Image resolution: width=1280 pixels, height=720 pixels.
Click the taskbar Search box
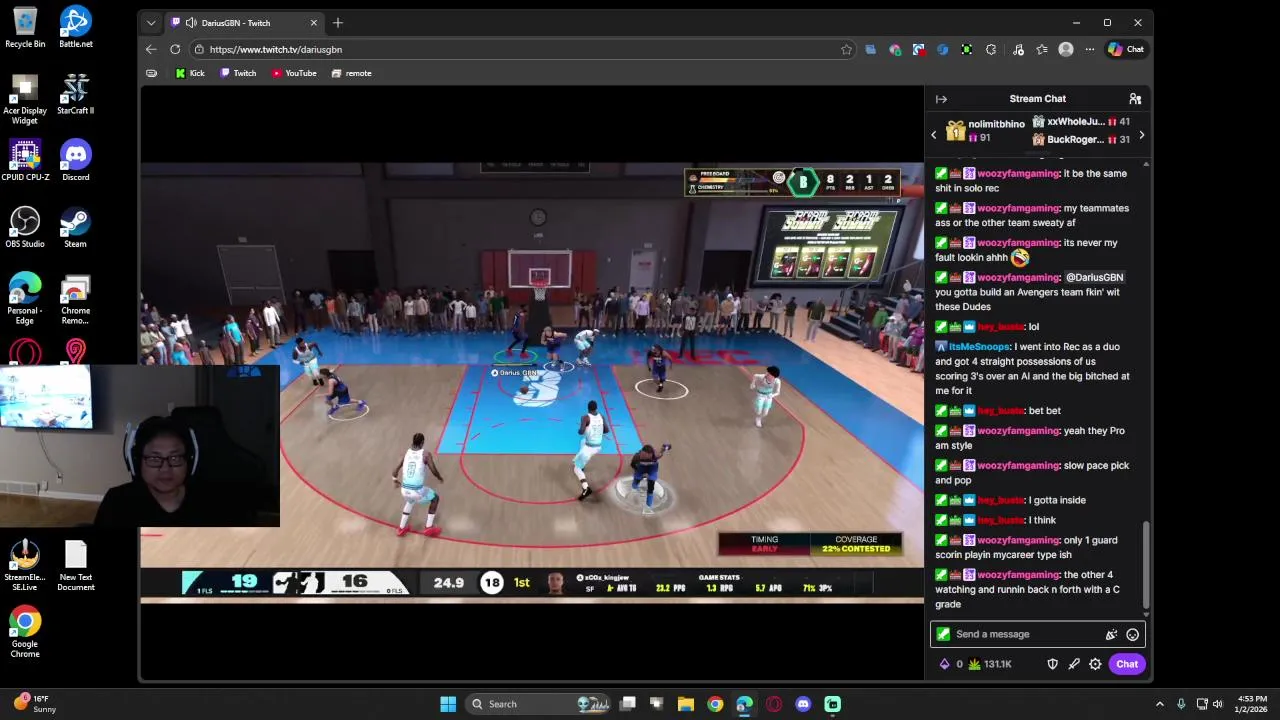[540, 704]
